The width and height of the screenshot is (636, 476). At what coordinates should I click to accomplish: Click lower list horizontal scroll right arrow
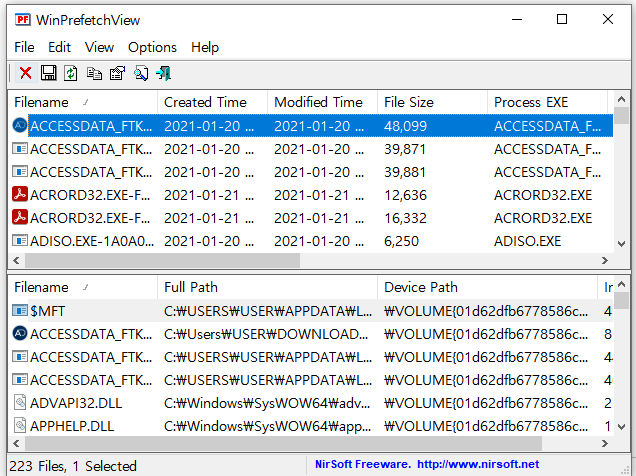(x=605, y=444)
